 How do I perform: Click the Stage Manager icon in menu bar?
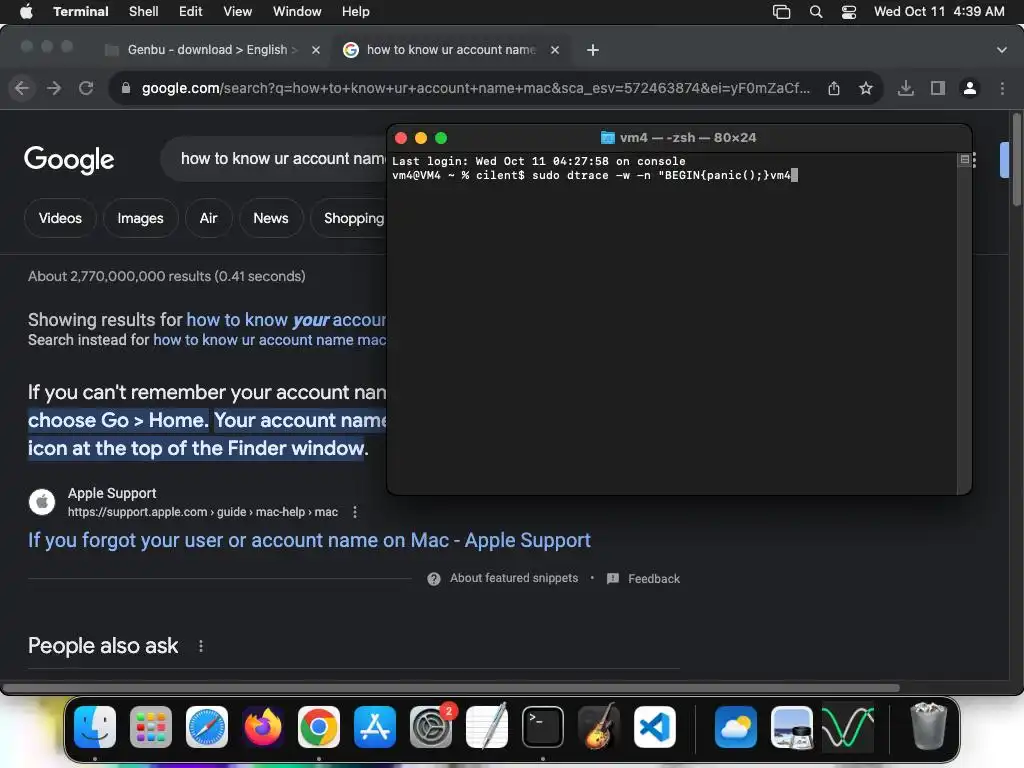pos(781,12)
